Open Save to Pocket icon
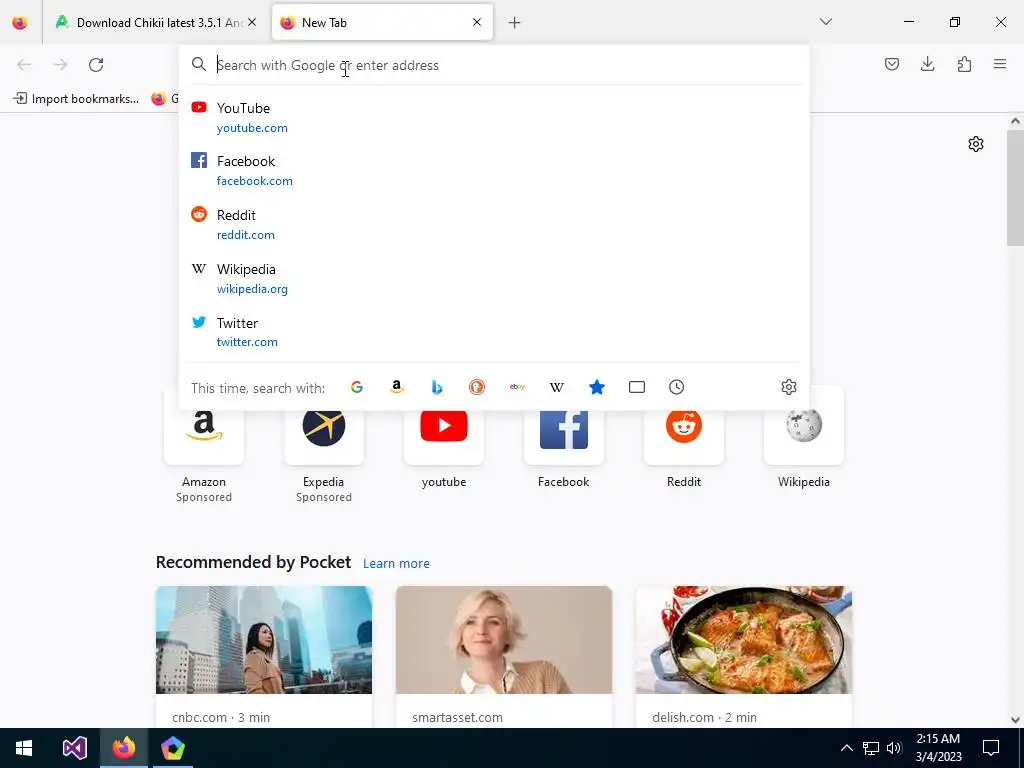Viewport: 1024px width, 768px height. pos(891,64)
